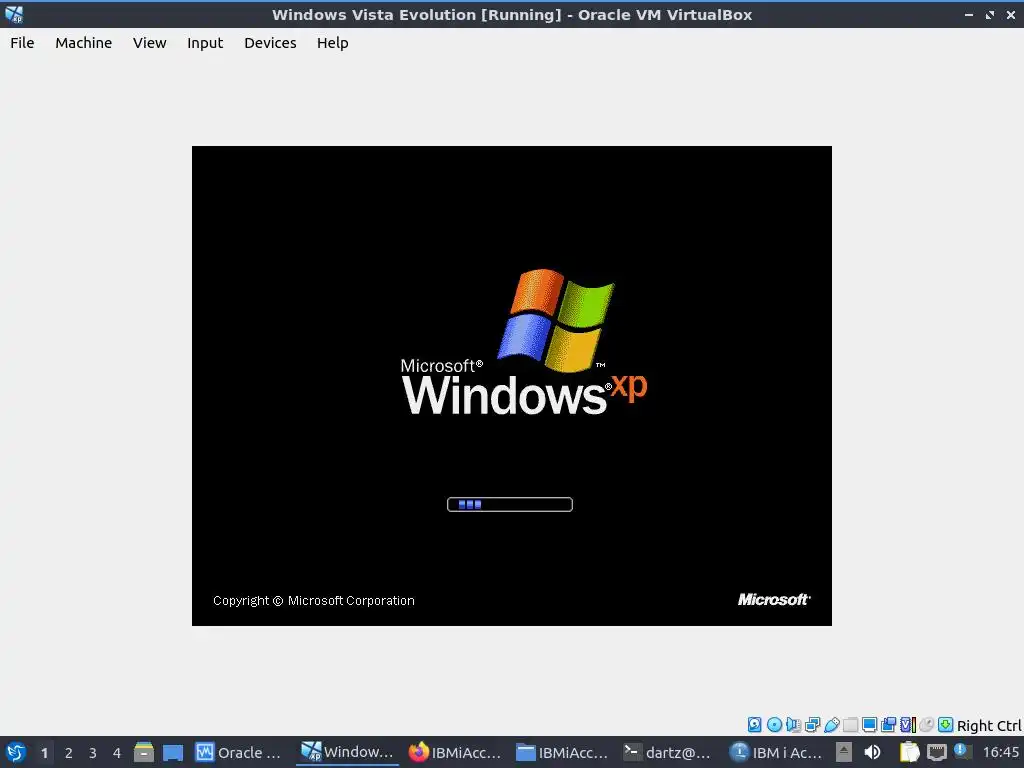
Task: Click the optical disc status icon
Action: click(774, 724)
